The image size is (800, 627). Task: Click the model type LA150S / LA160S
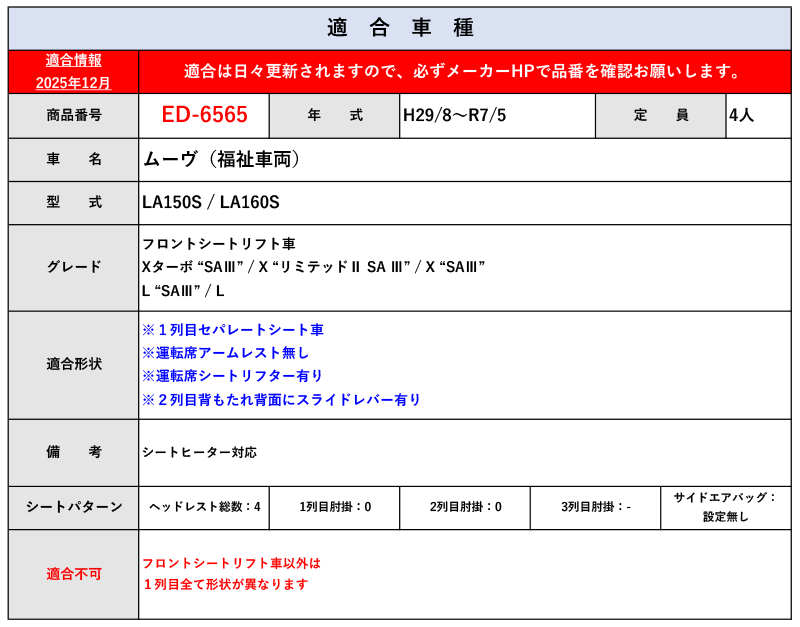click(210, 202)
